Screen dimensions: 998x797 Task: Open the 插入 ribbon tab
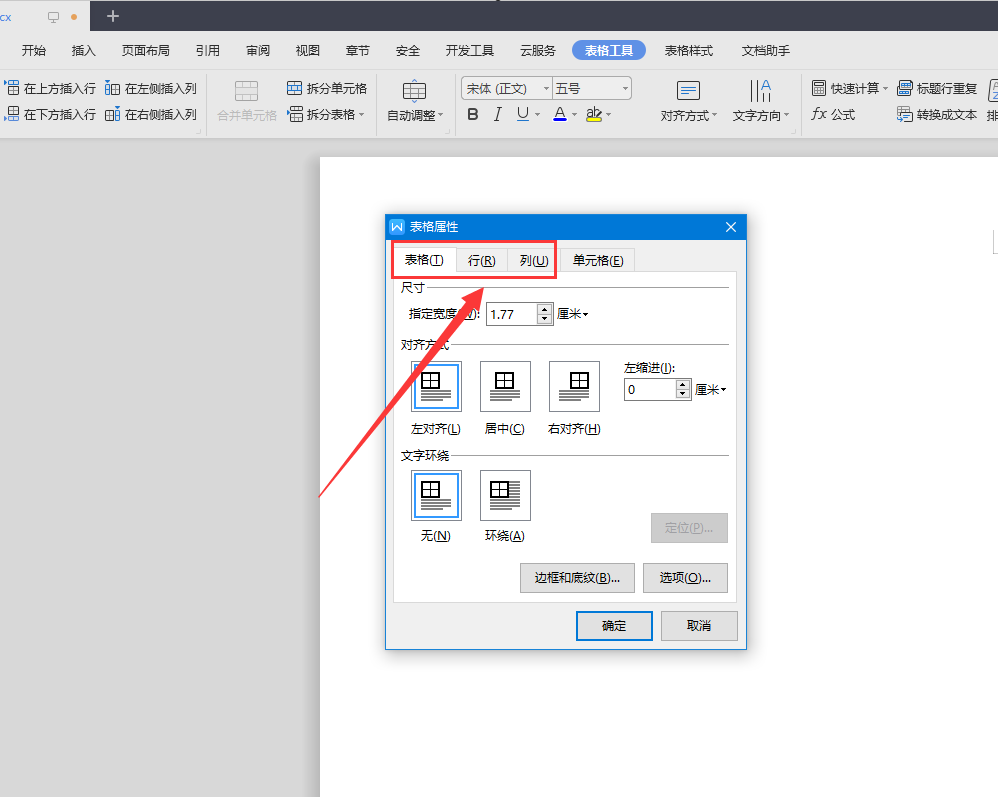(83, 50)
